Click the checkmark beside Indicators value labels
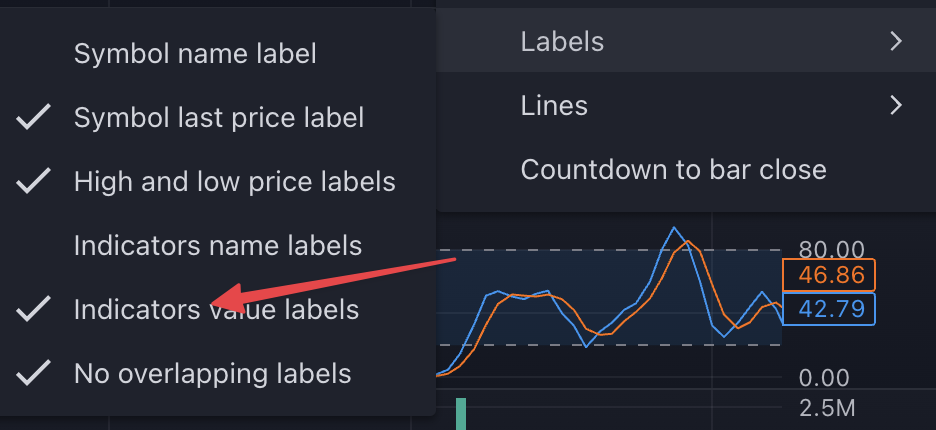The width and height of the screenshot is (936, 430). tap(35, 310)
